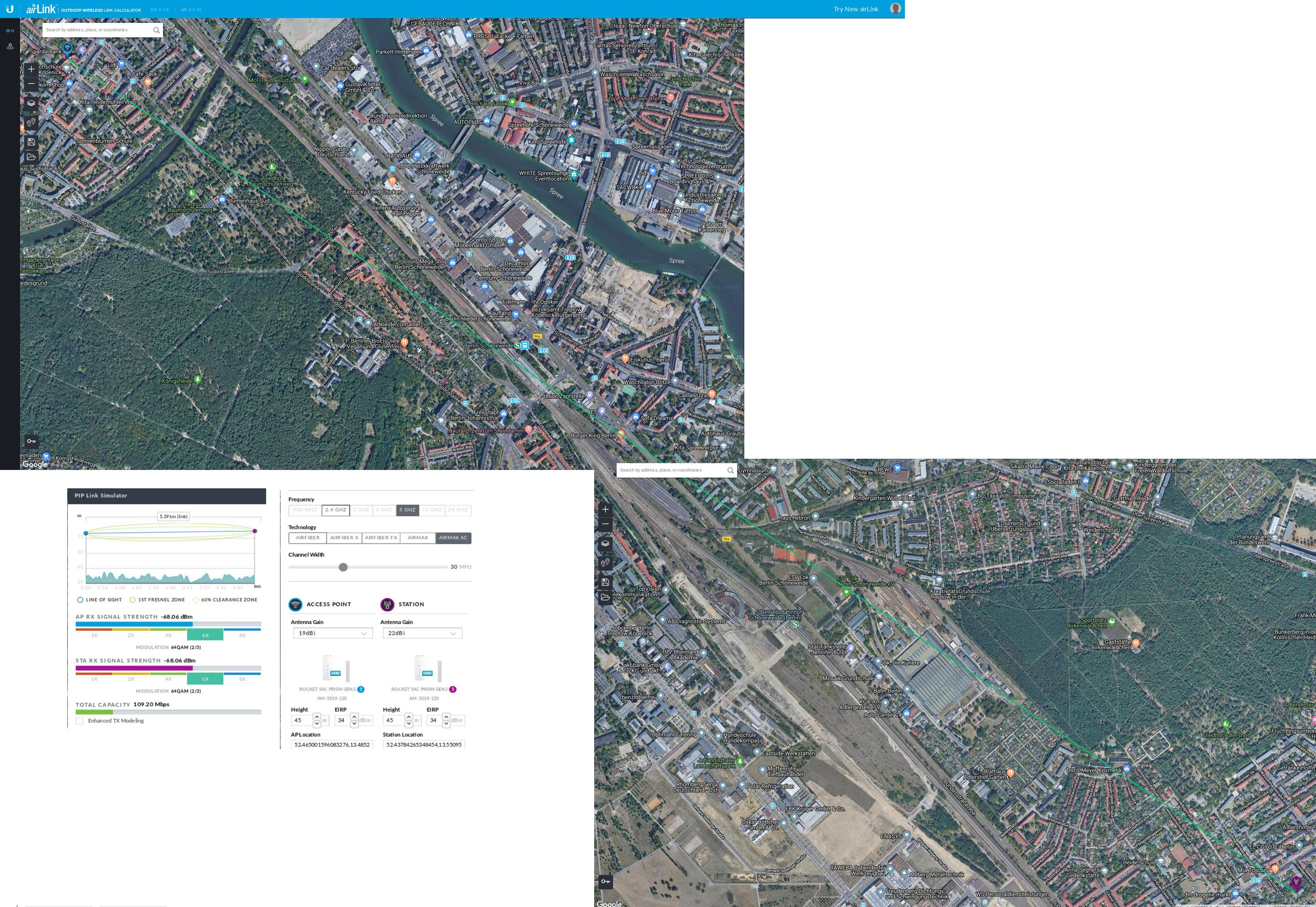Increase the access point height stepper
This screenshot has height=907, width=1316.
(x=317, y=717)
